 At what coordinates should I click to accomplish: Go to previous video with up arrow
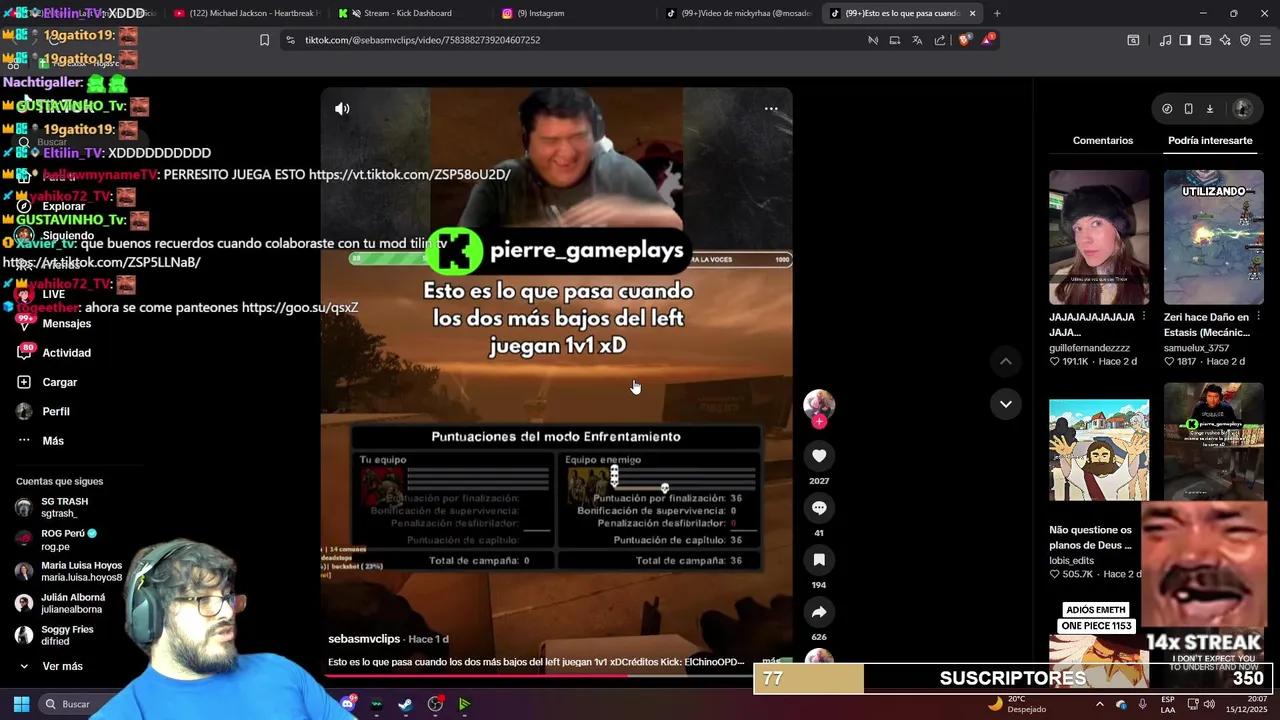pos(1006,361)
